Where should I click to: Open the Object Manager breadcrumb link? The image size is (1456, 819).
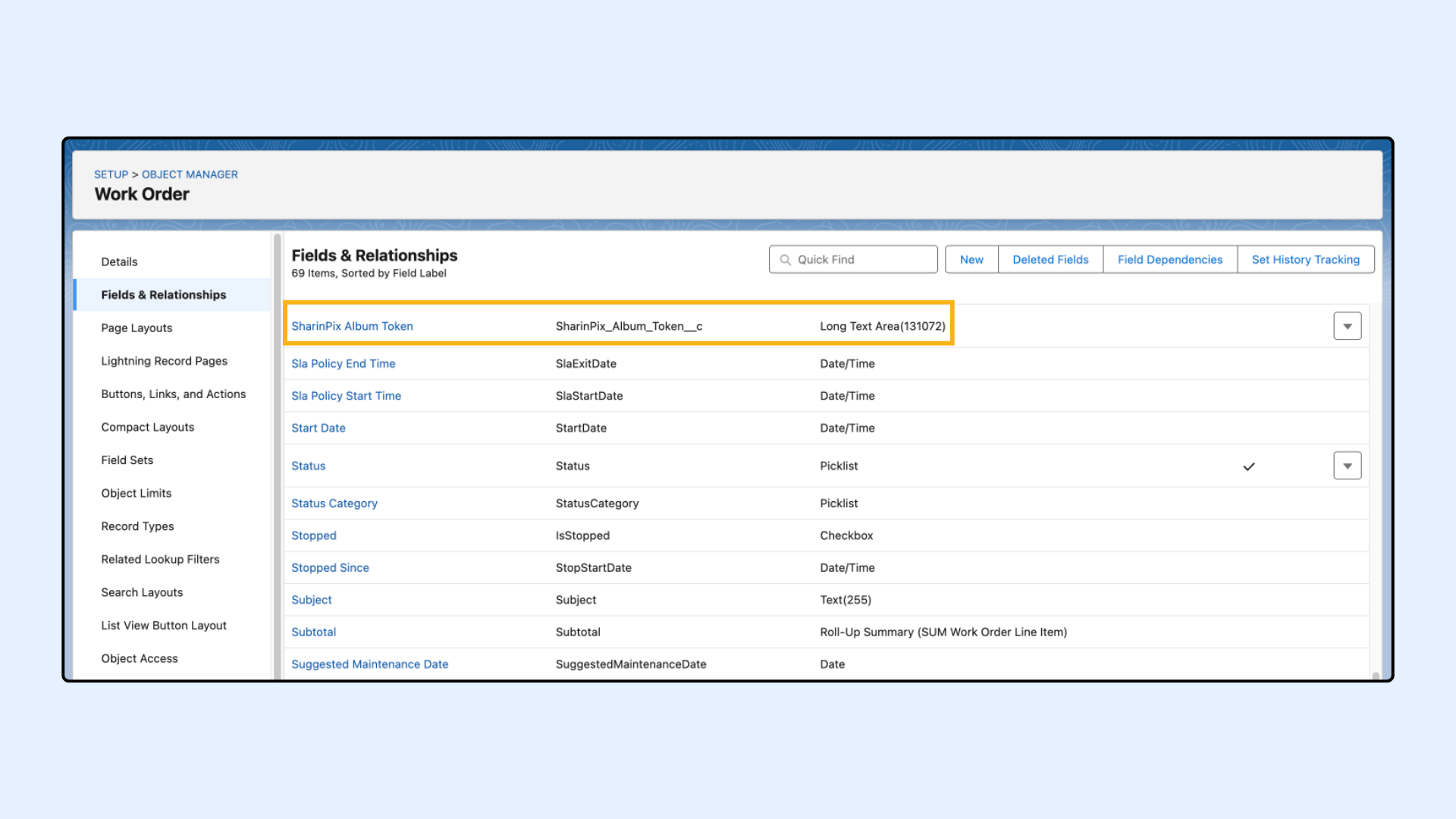point(190,174)
